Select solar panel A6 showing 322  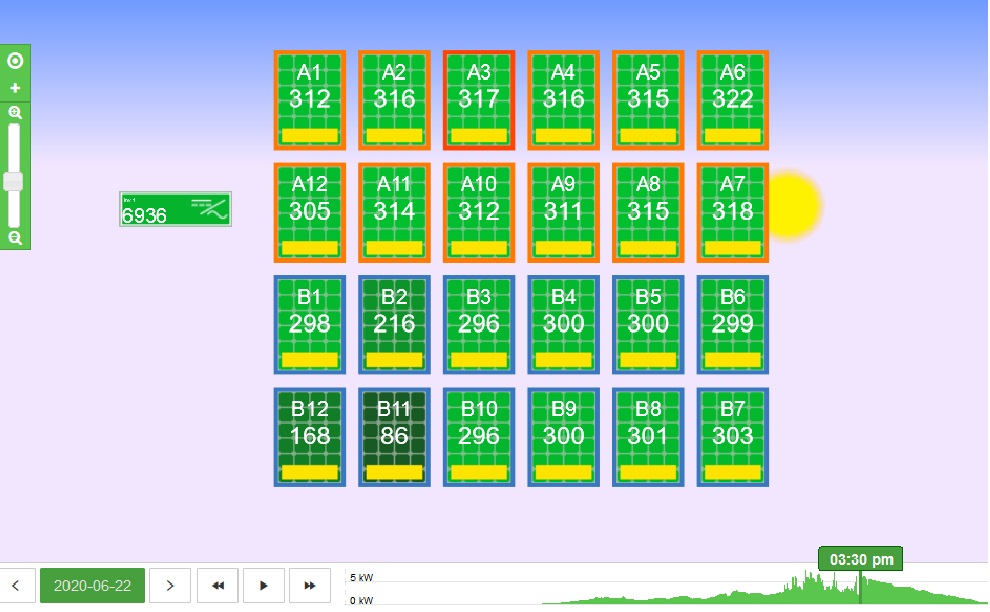733,100
